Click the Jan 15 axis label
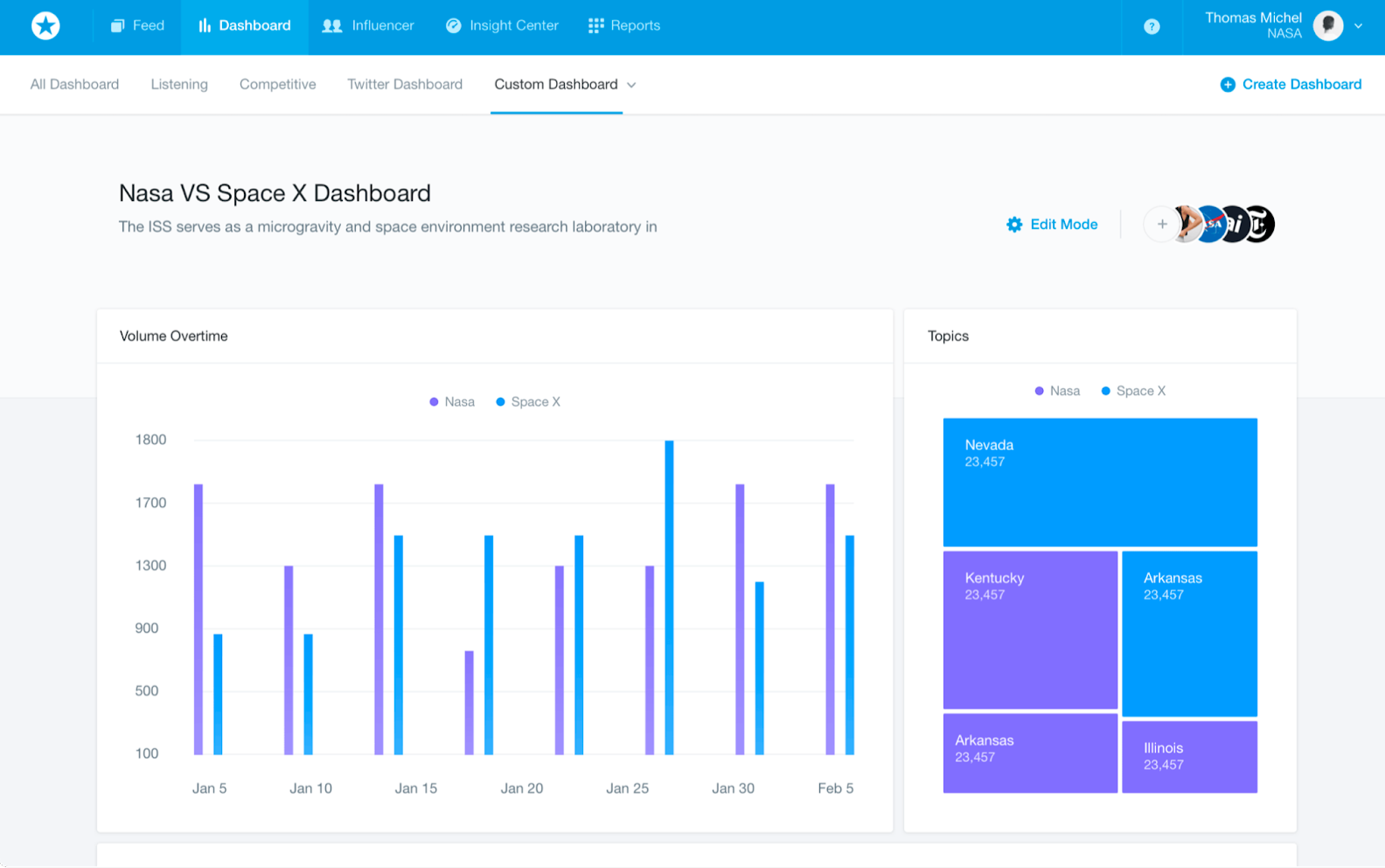1385x868 pixels. 416,788
